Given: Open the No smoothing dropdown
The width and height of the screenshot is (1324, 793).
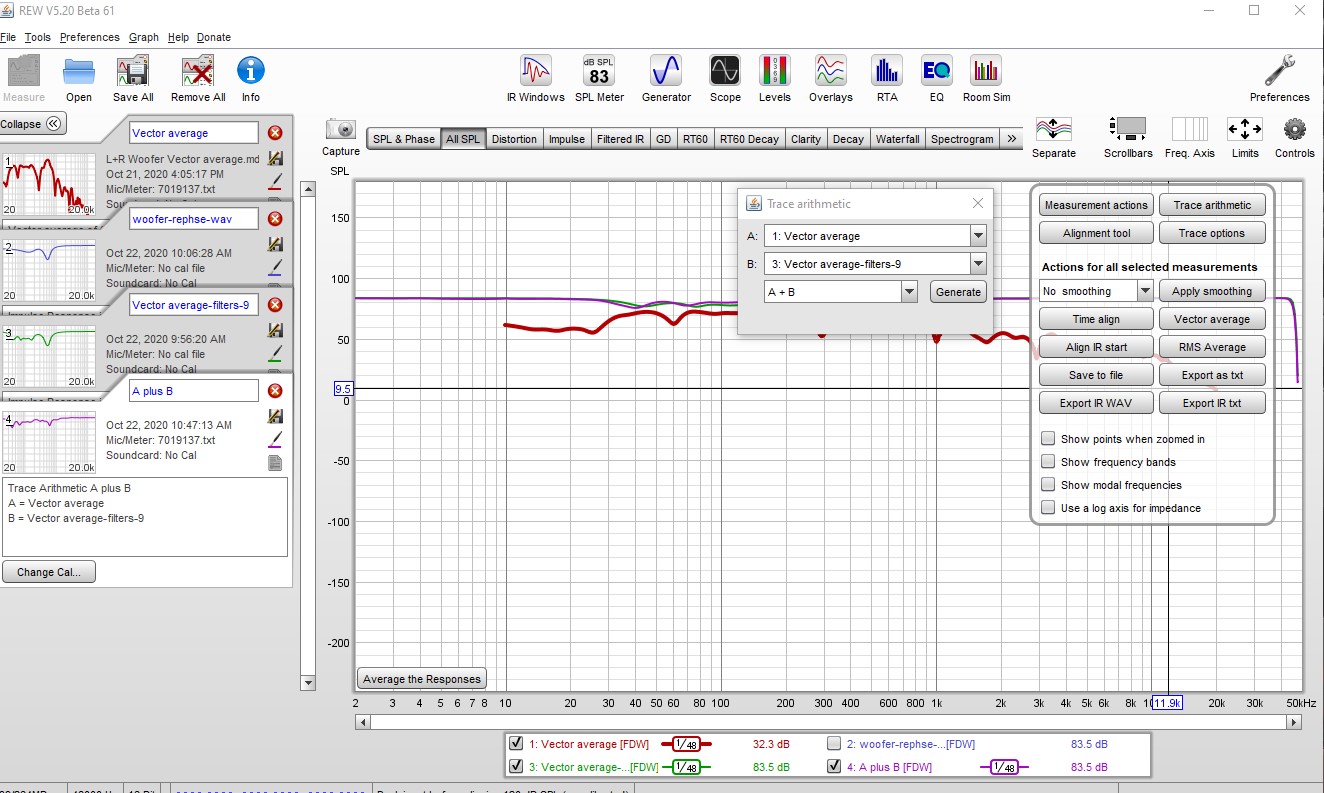Looking at the screenshot, I should [x=1145, y=291].
